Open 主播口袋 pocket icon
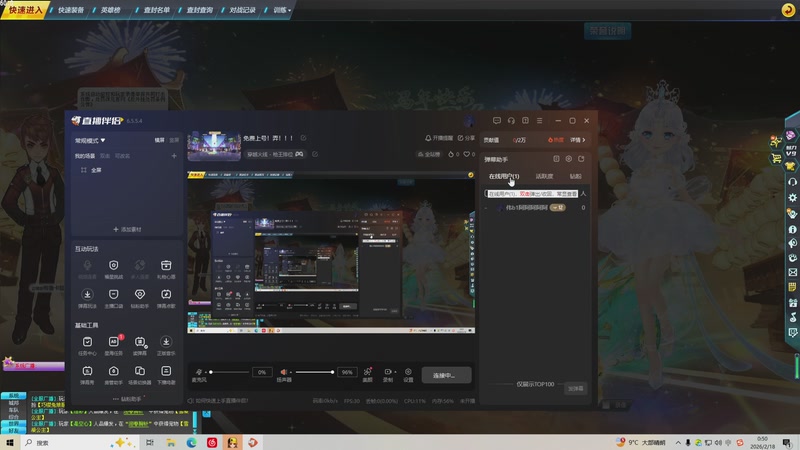Viewport: 800px width, 450px height. coord(113,298)
